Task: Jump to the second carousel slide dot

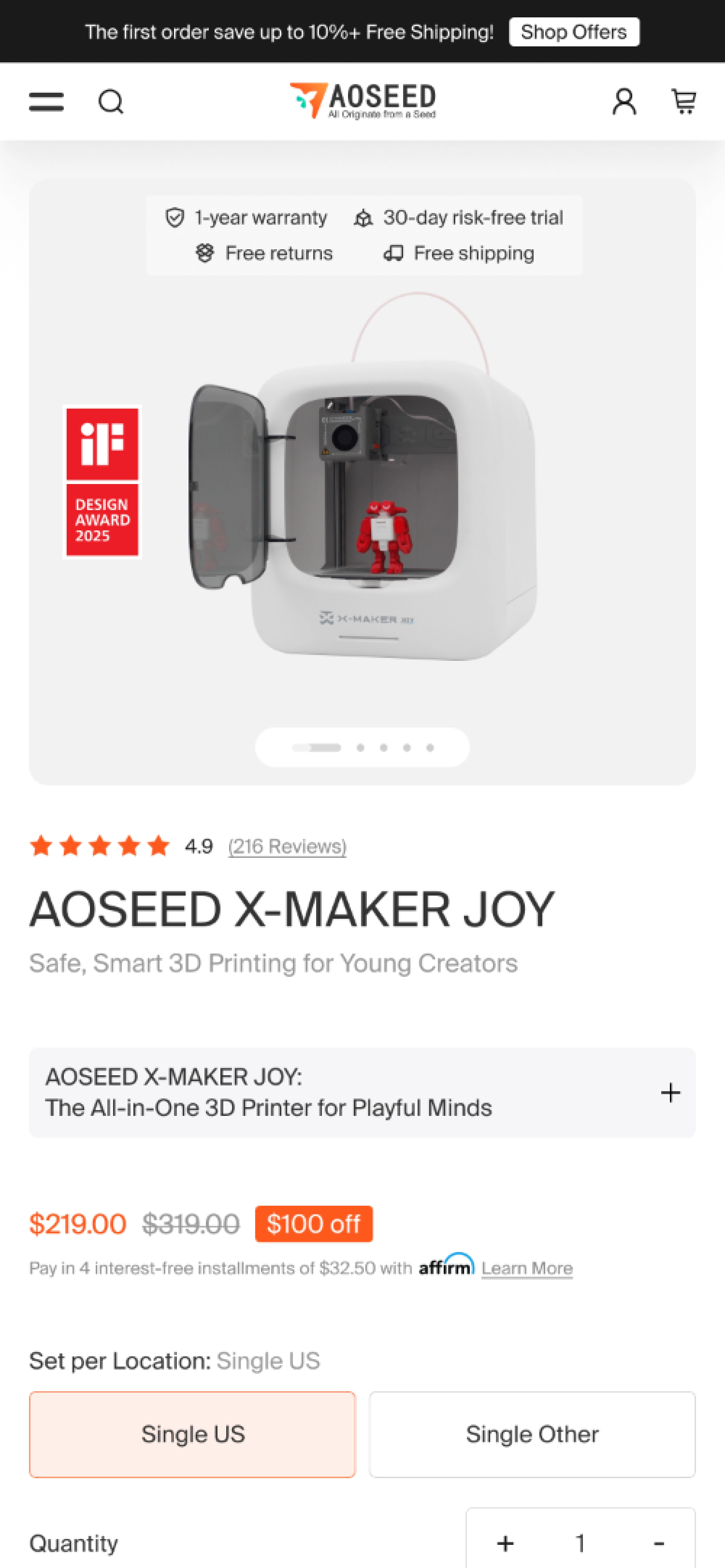Action: click(361, 747)
